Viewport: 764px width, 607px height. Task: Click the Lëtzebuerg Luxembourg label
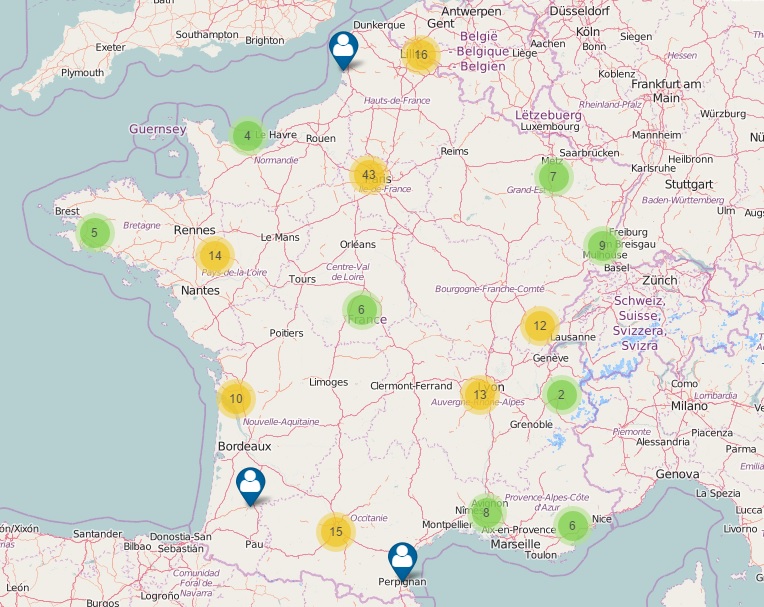click(x=549, y=120)
